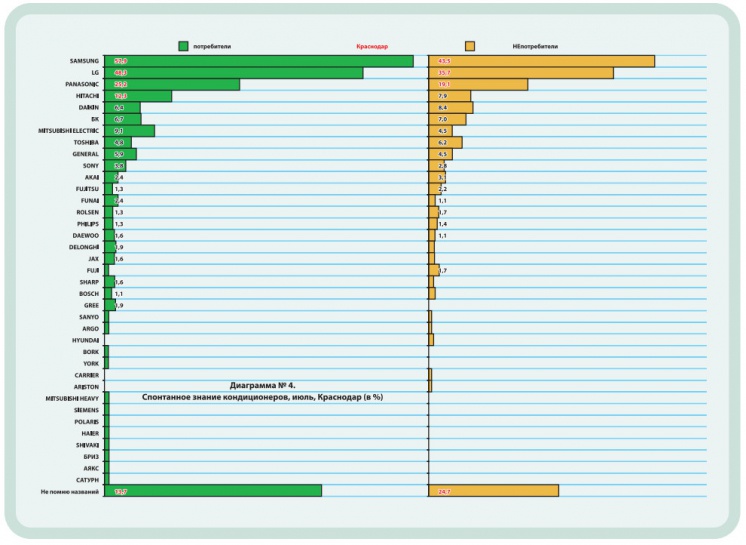Select the orange bar showing 24,7
The height and width of the screenshot is (545, 746).
pyautogui.click(x=493, y=491)
